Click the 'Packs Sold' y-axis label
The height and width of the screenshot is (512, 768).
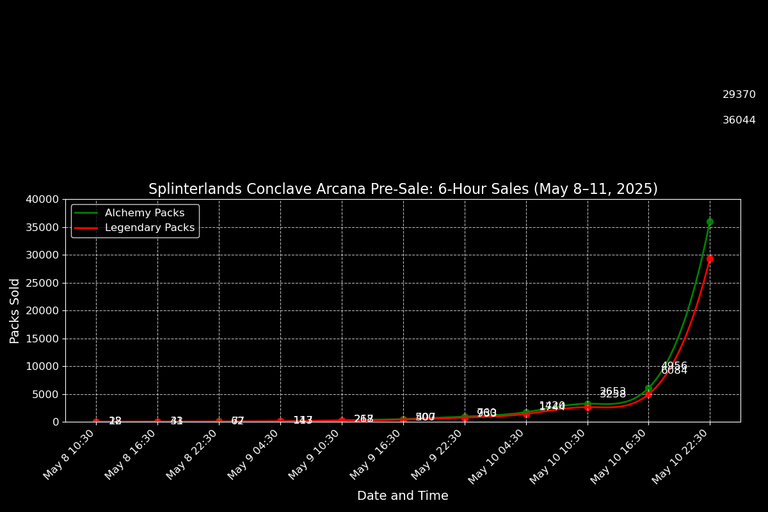point(14,311)
